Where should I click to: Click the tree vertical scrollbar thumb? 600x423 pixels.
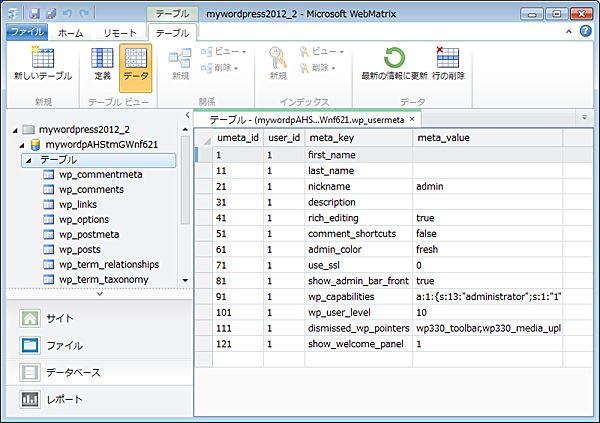tap(185, 180)
